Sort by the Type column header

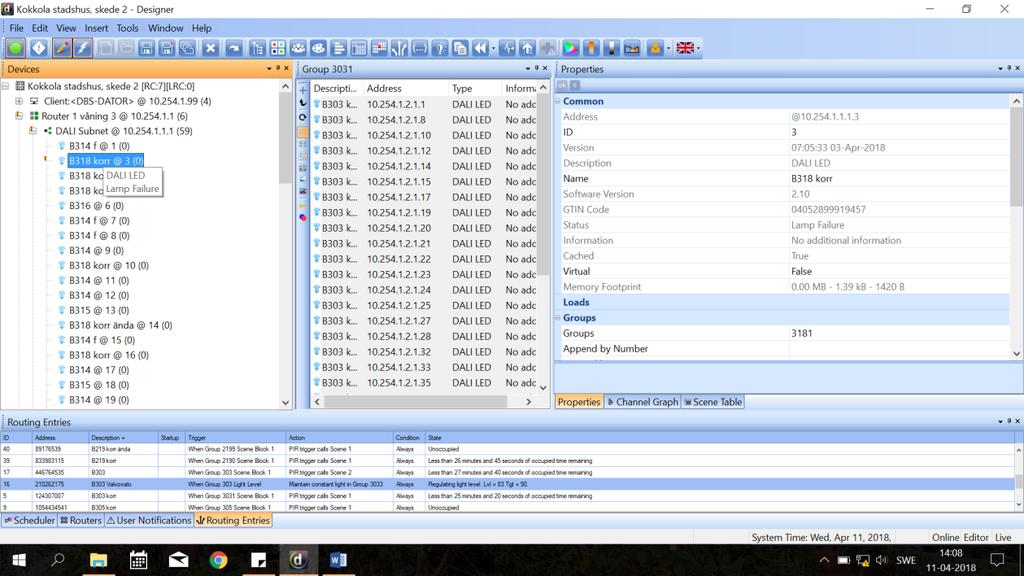pyautogui.click(x=474, y=88)
